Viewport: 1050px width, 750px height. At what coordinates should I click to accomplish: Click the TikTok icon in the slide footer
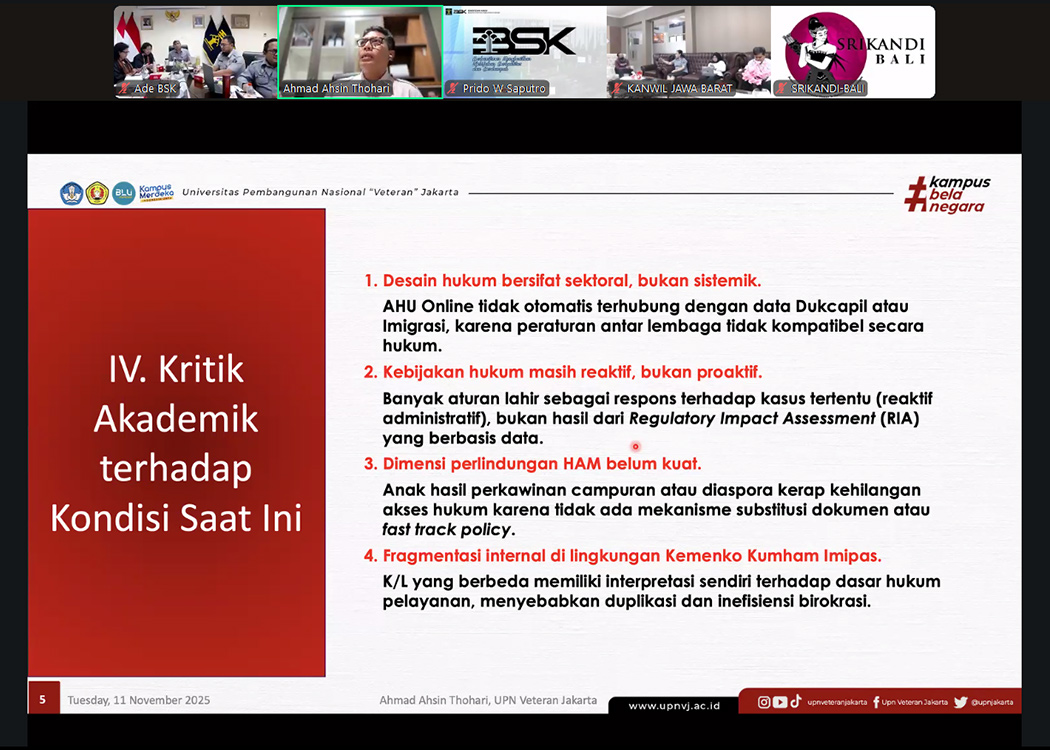[x=796, y=702]
